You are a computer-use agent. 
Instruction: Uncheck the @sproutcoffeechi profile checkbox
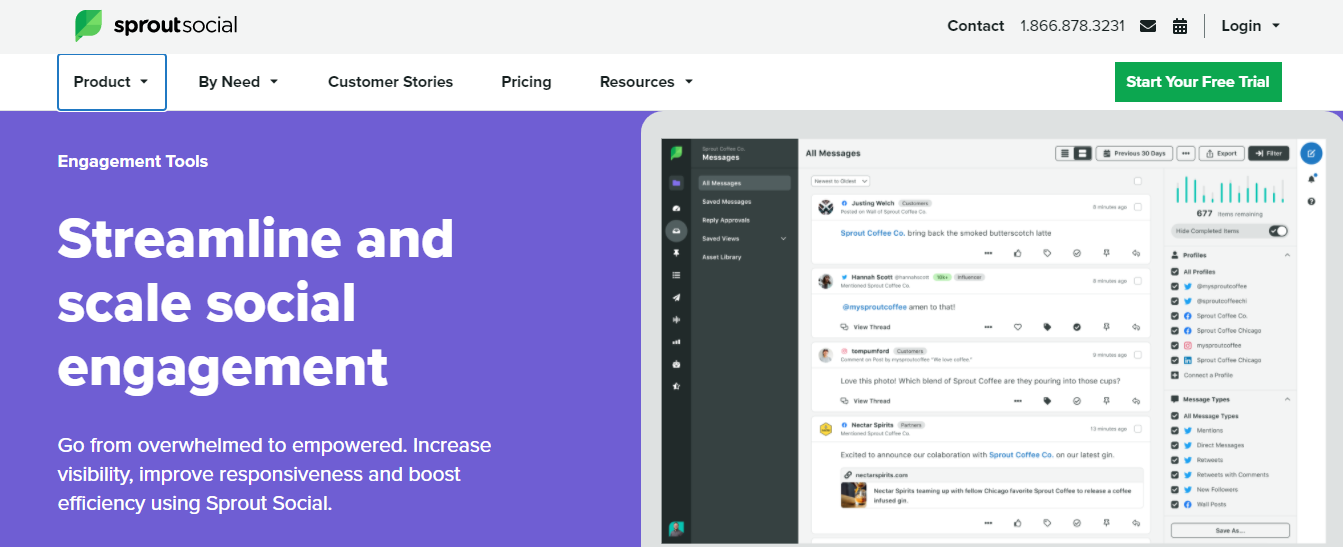pos(1175,301)
